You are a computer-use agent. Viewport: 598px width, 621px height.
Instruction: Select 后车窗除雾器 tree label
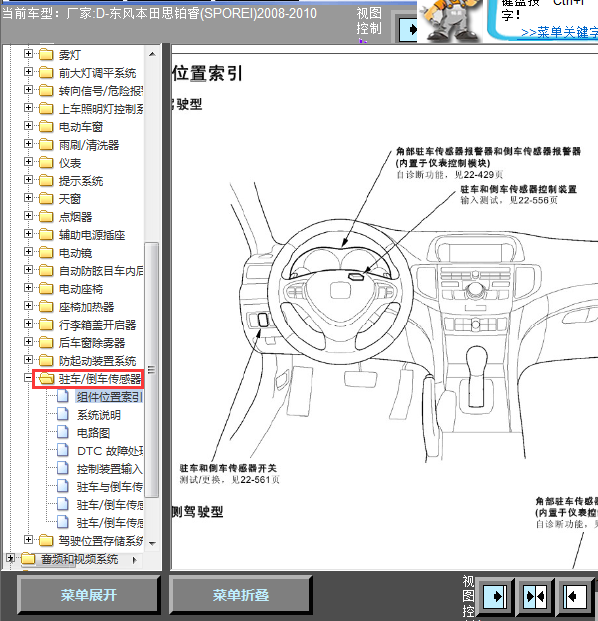click(x=92, y=343)
